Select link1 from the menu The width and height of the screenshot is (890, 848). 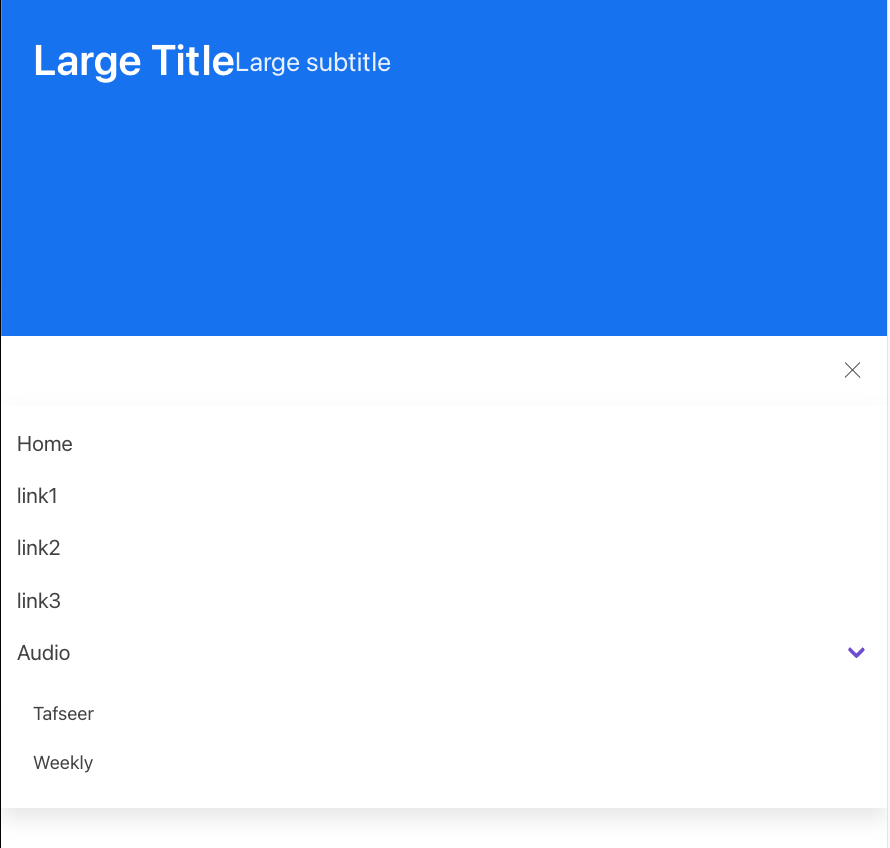[x=37, y=496]
